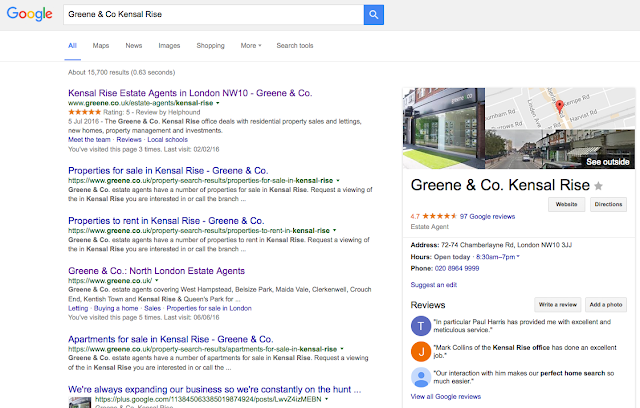Click the Mark Collins review snippet text
This screenshot has height=408, width=640.
(525, 351)
